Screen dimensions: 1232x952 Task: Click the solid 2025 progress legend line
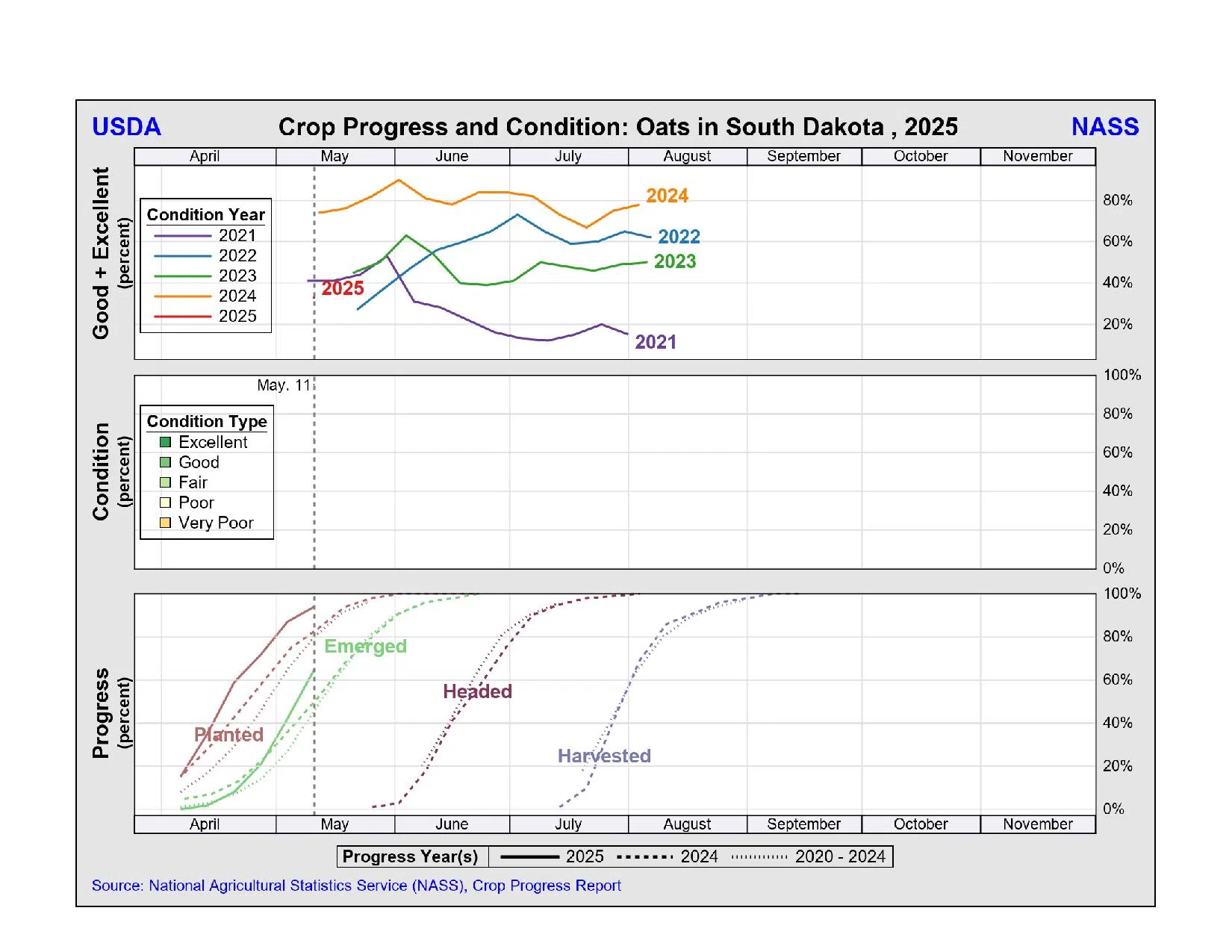pos(529,857)
